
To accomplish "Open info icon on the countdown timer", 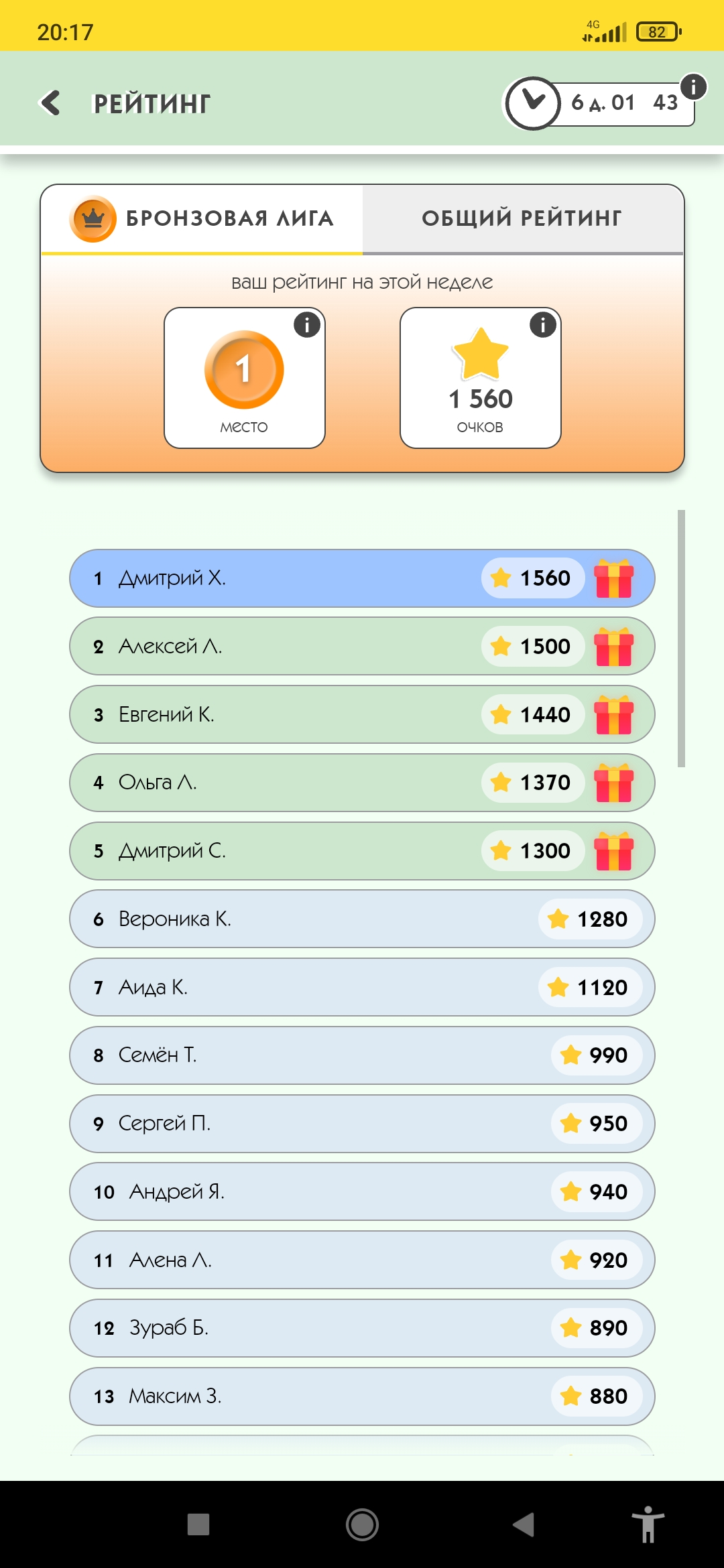I will coord(693,86).
